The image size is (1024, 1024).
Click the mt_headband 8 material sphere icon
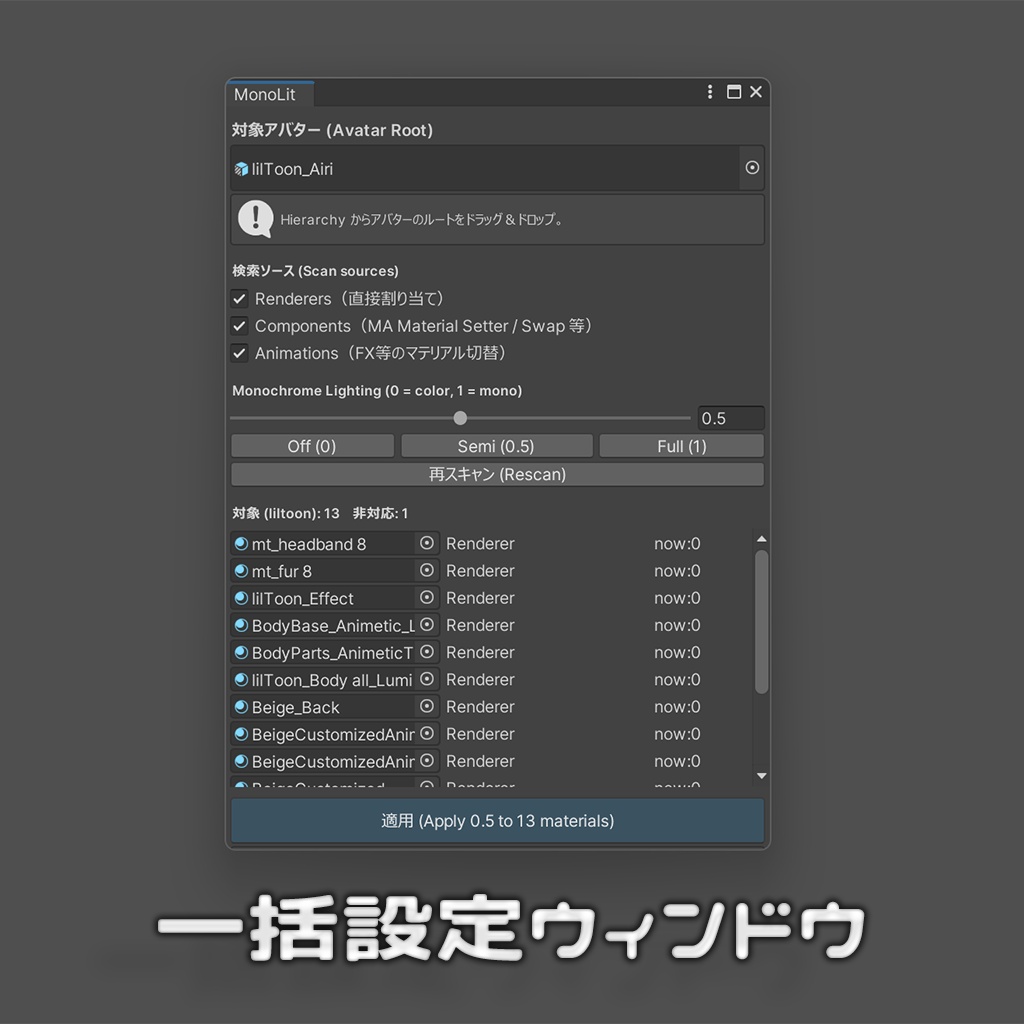241,543
